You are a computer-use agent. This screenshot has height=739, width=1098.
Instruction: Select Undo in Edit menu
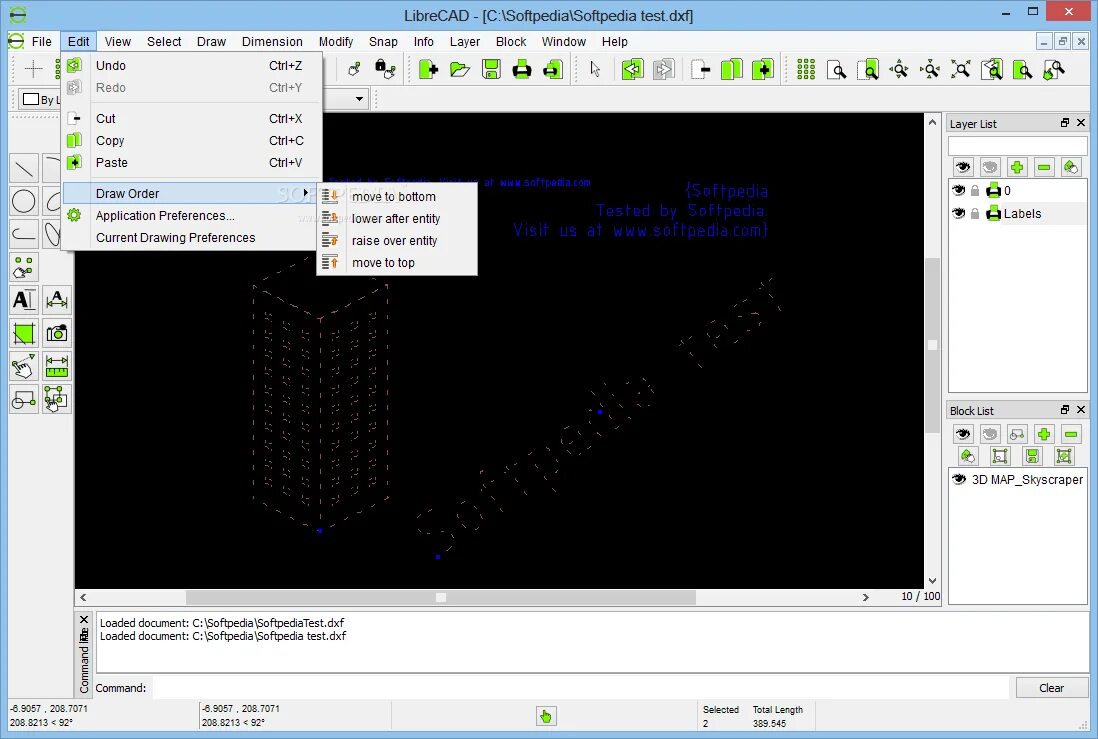pos(192,65)
